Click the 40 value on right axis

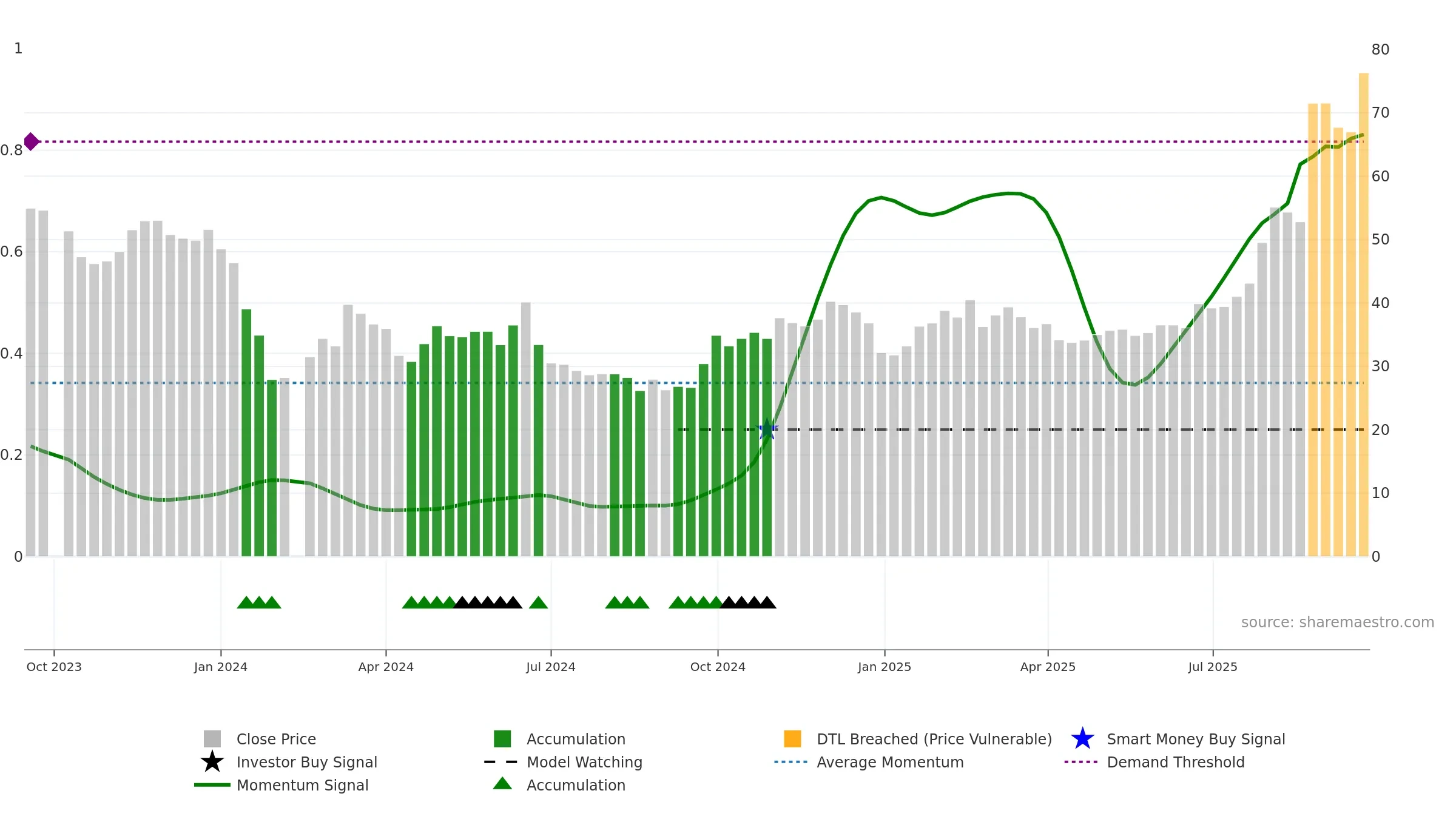point(1380,303)
